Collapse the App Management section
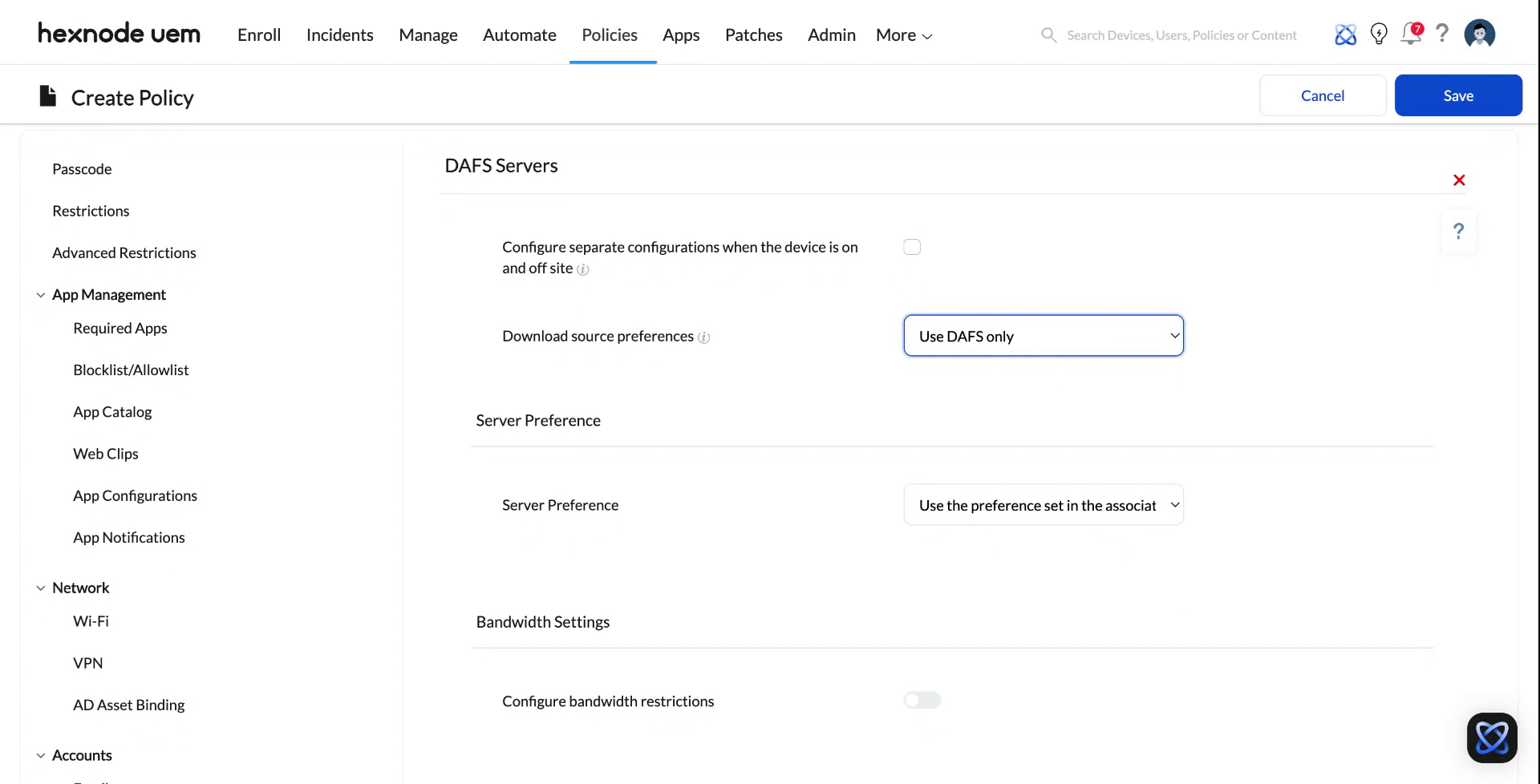Viewport: 1540px width, 784px height. (x=41, y=294)
